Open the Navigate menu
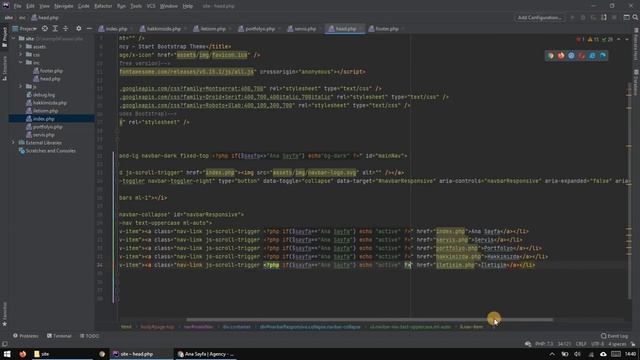This screenshot has width=640, height=360. click(x=64, y=6)
